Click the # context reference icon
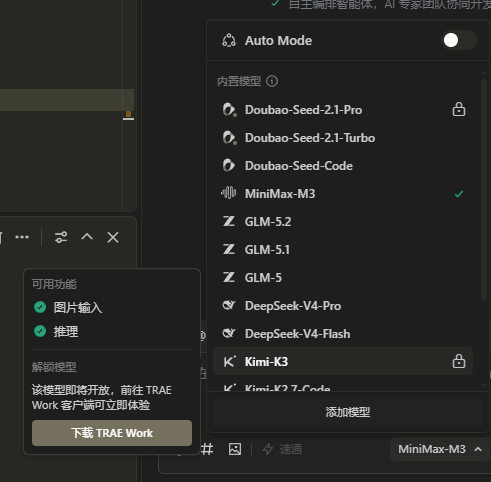The height and width of the screenshot is (482, 491). 207,449
